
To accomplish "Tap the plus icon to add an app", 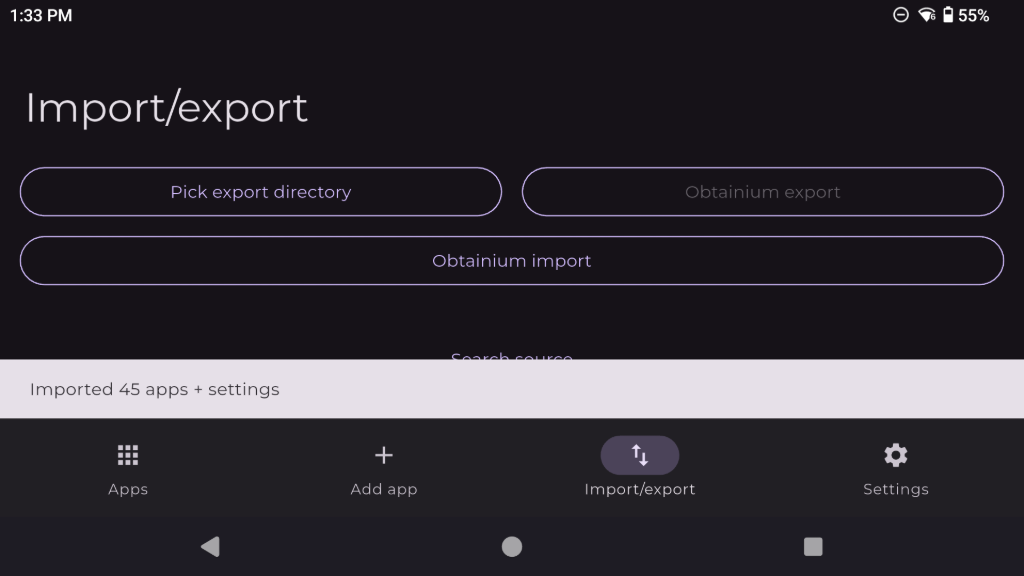I will coord(384,455).
